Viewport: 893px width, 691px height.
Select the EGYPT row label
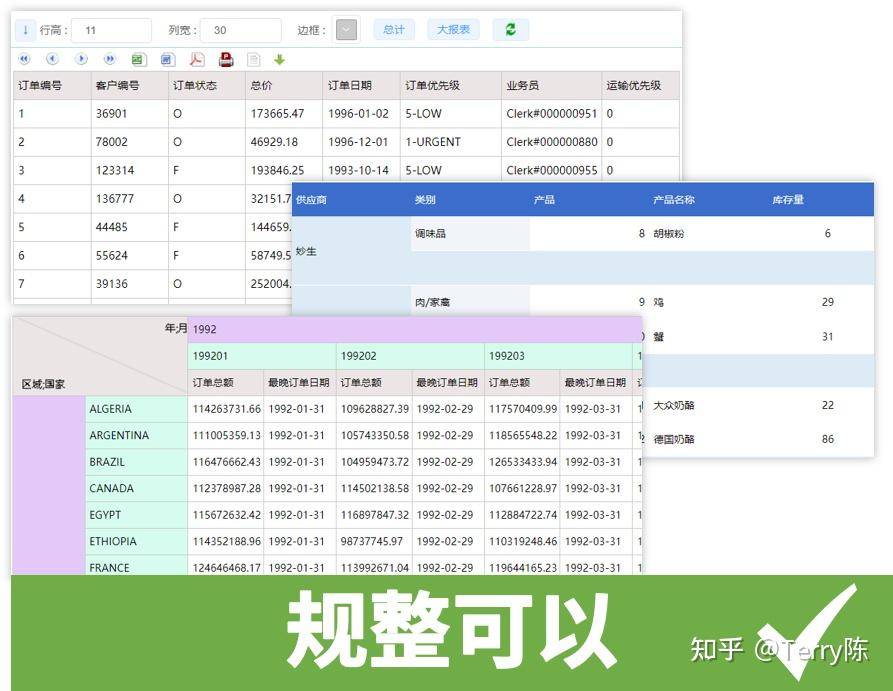(x=136, y=515)
